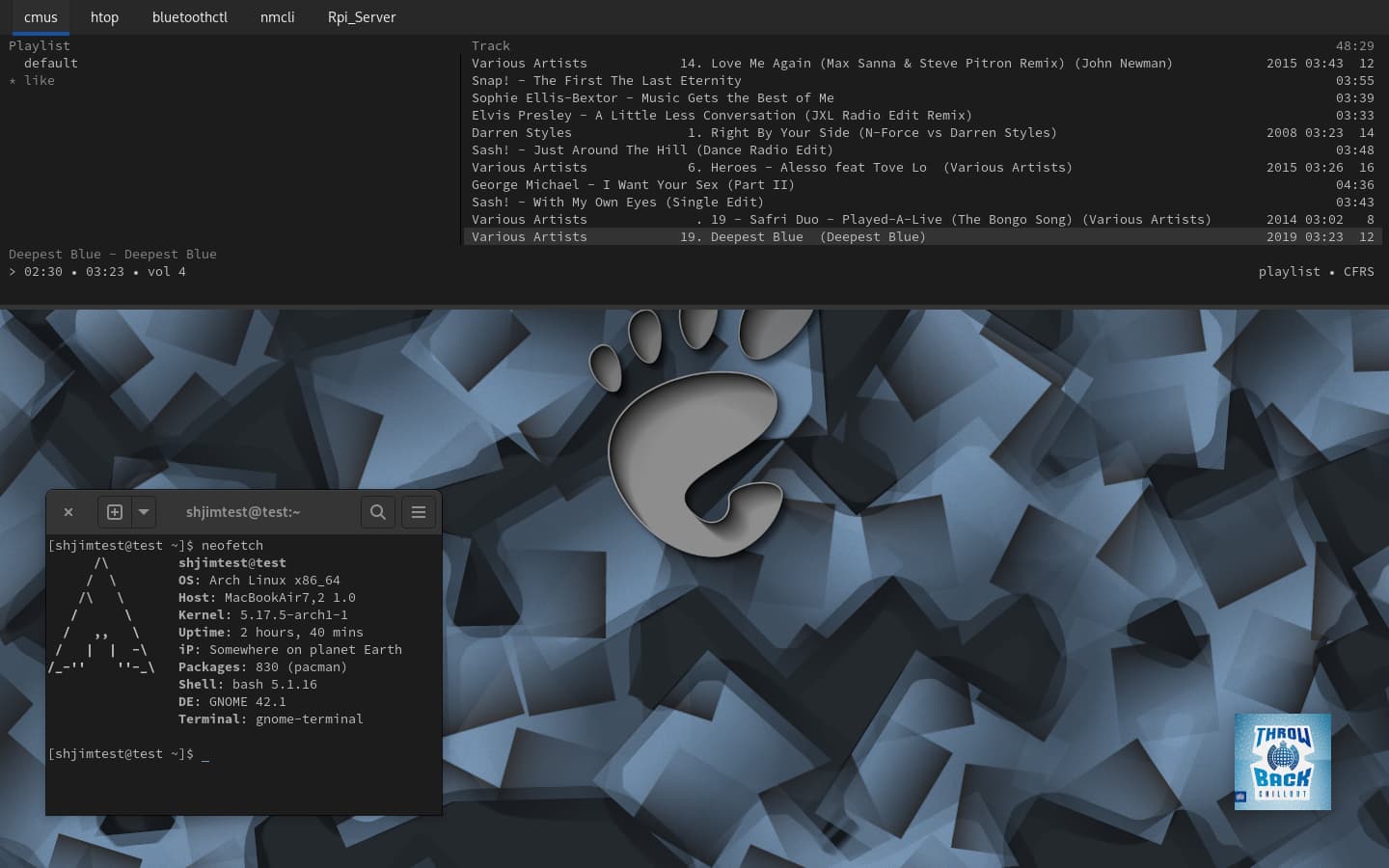Viewport: 1389px width, 868px height.
Task: Click the search icon in shjimtest terminal
Action: 378,512
